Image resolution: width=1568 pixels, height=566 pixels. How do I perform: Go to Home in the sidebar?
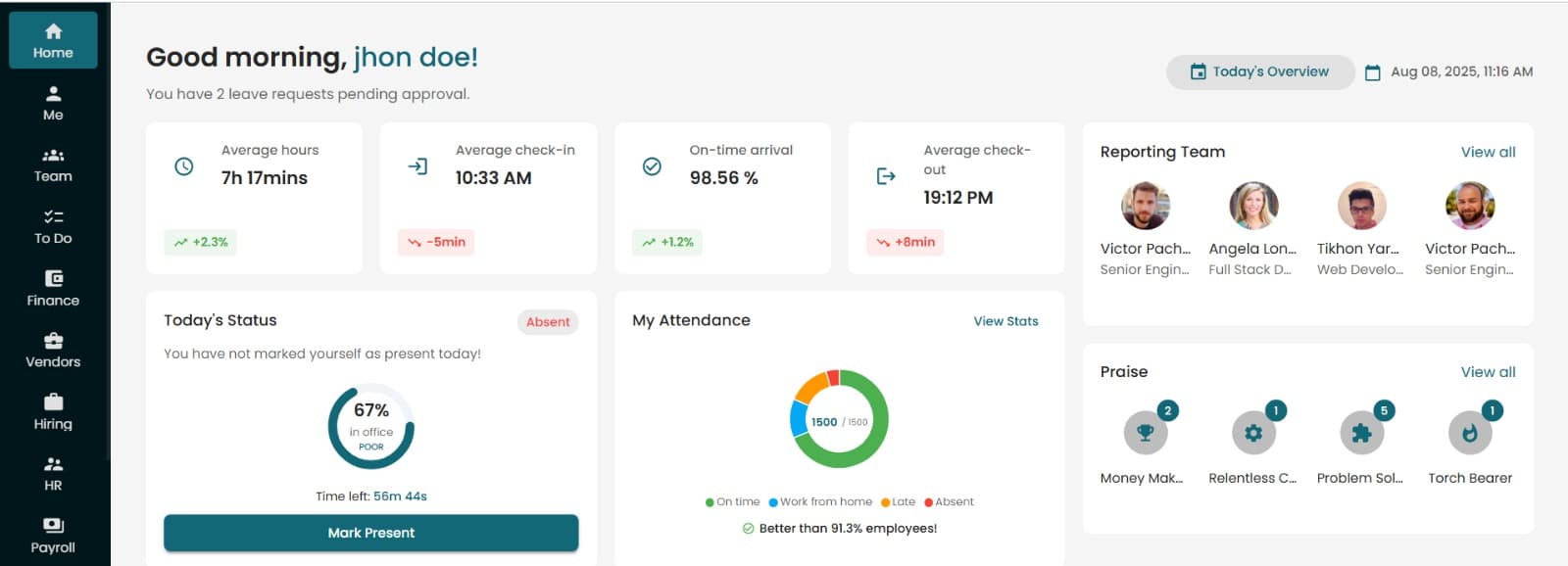(x=53, y=41)
